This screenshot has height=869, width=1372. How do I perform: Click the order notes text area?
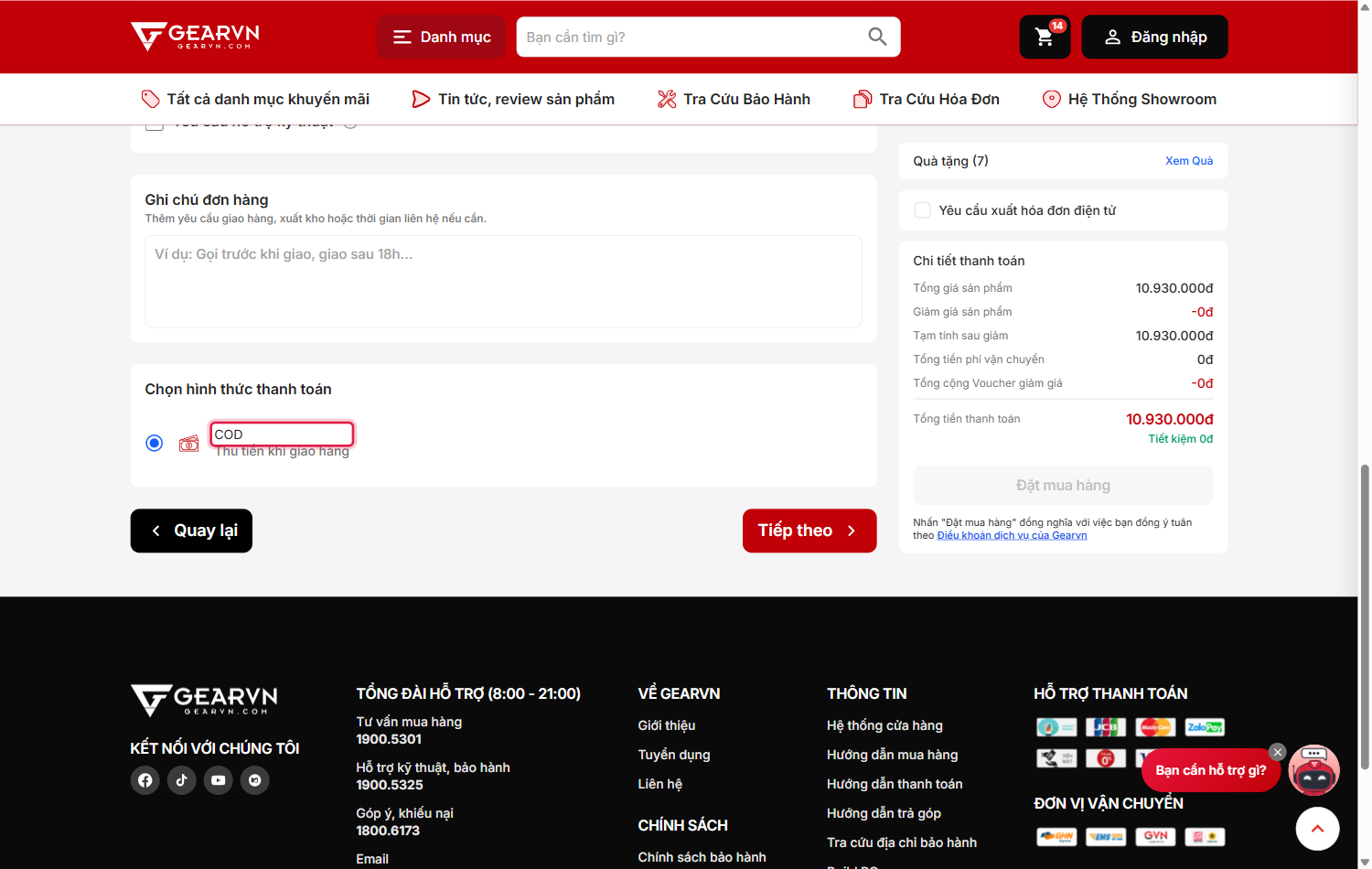click(x=503, y=282)
